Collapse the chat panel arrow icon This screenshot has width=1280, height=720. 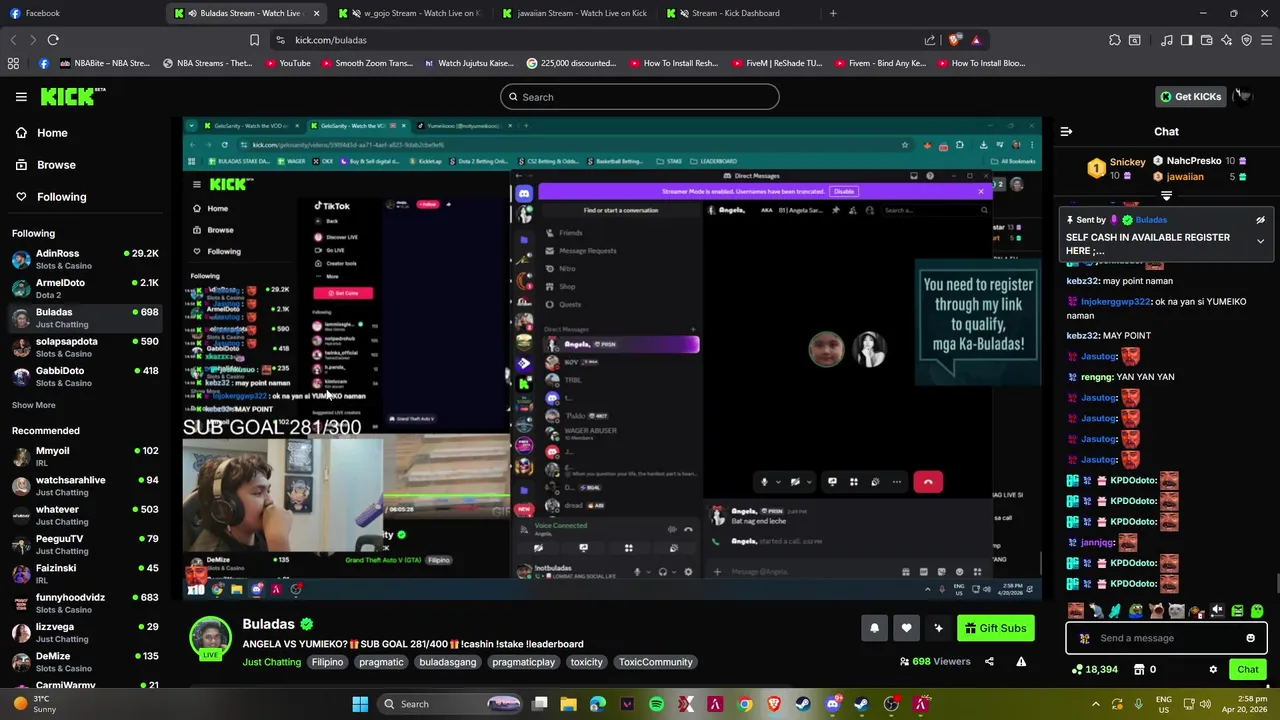(1066, 131)
